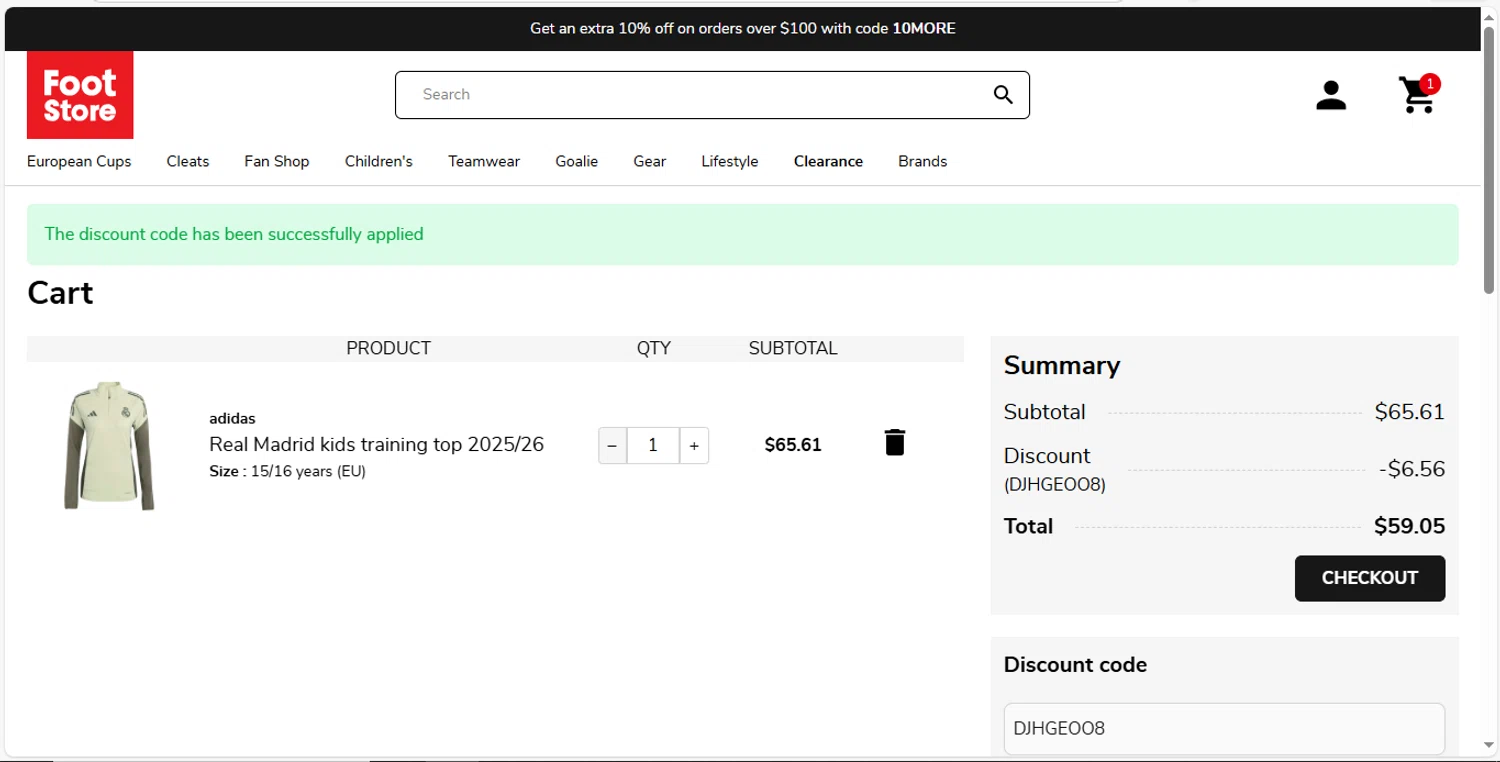Click the adidas brand label

point(232,418)
